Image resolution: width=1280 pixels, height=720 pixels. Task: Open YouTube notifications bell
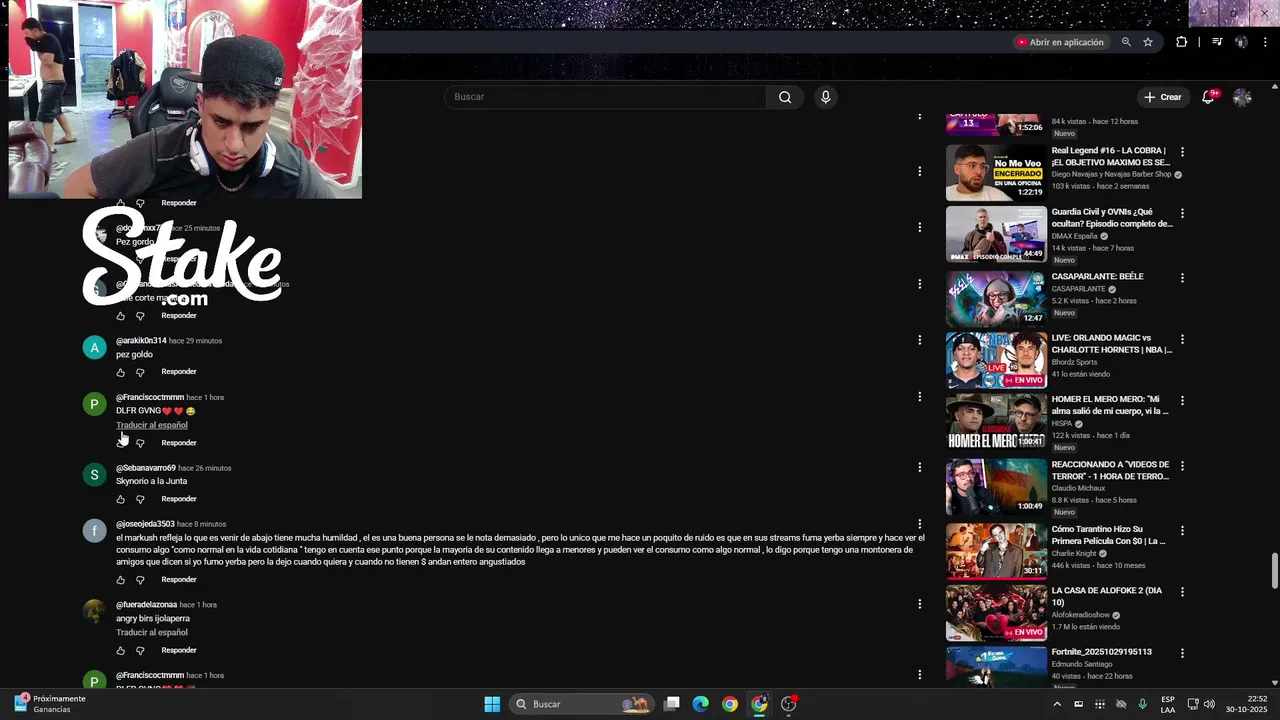coord(1209,97)
